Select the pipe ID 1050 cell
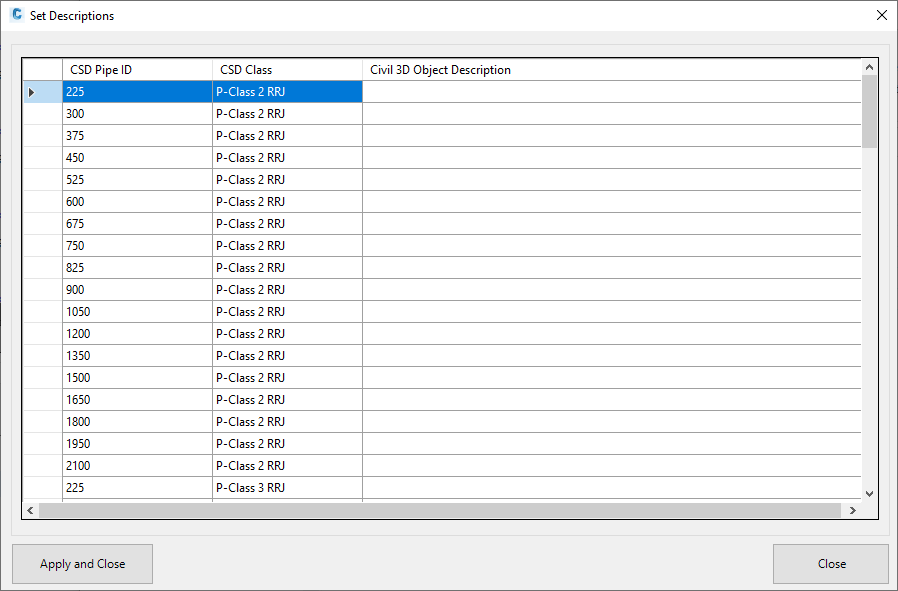 click(137, 312)
